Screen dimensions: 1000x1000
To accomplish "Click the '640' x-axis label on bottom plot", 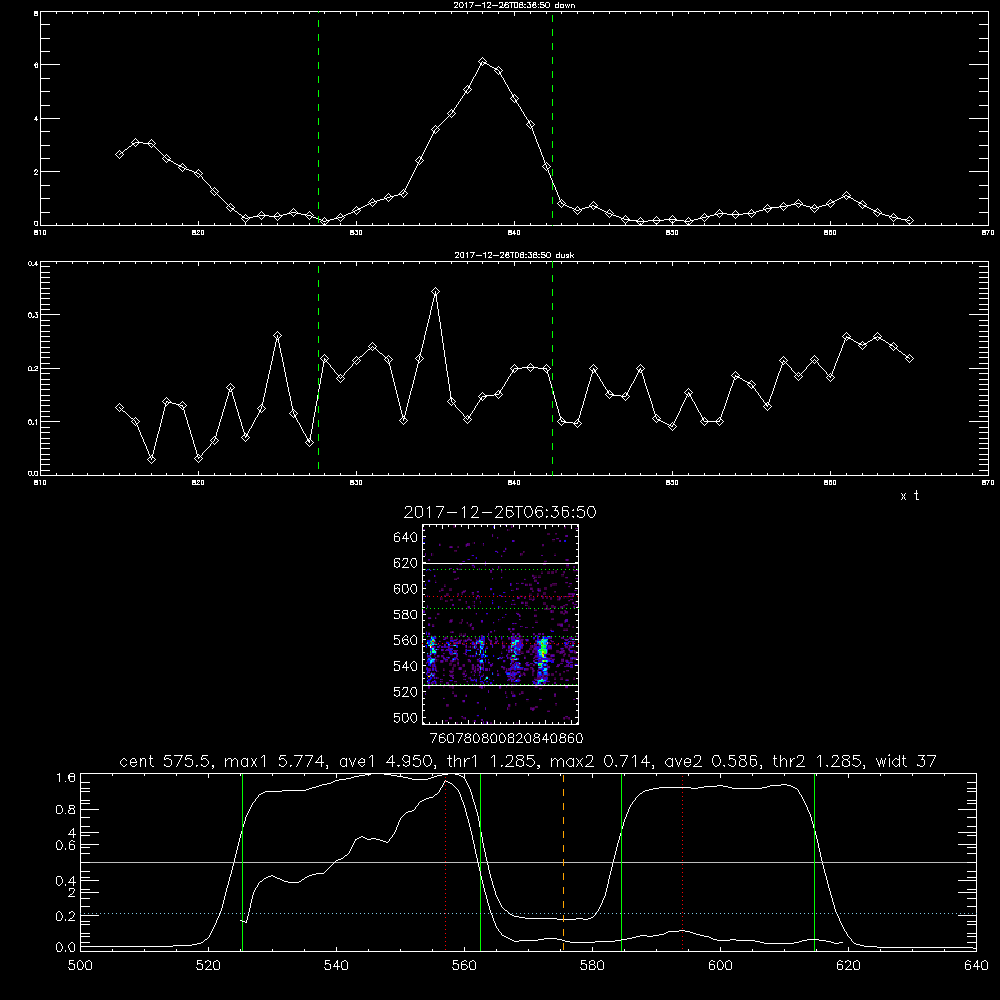I will [976, 966].
